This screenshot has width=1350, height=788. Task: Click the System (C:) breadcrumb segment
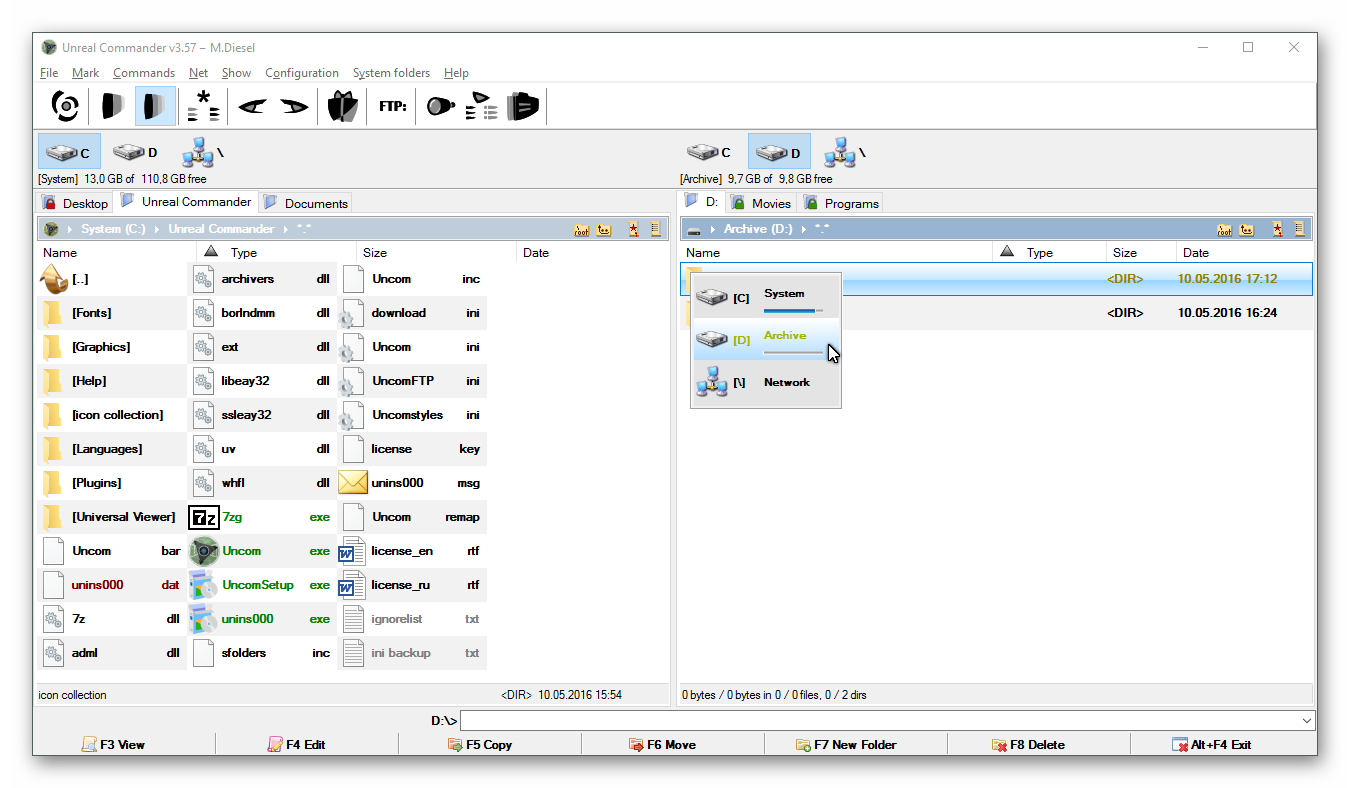click(113, 229)
